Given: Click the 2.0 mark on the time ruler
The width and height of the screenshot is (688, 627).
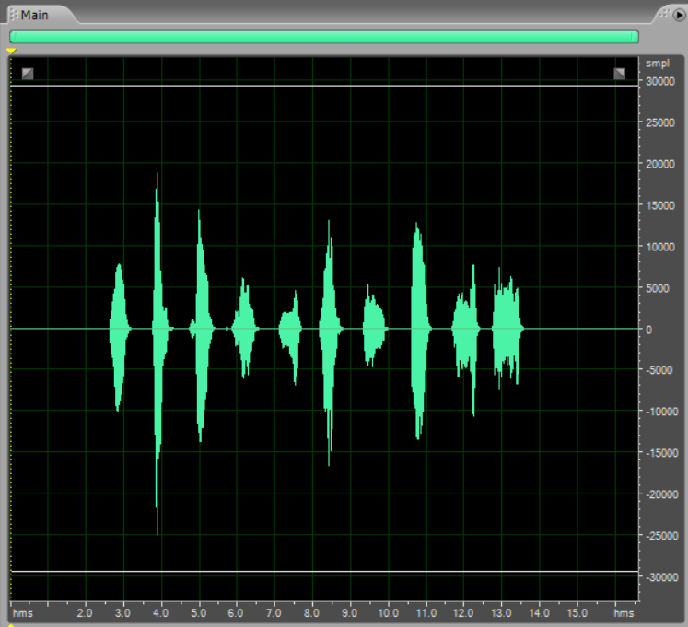Looking at the screenshot, I should click(85, 612).
